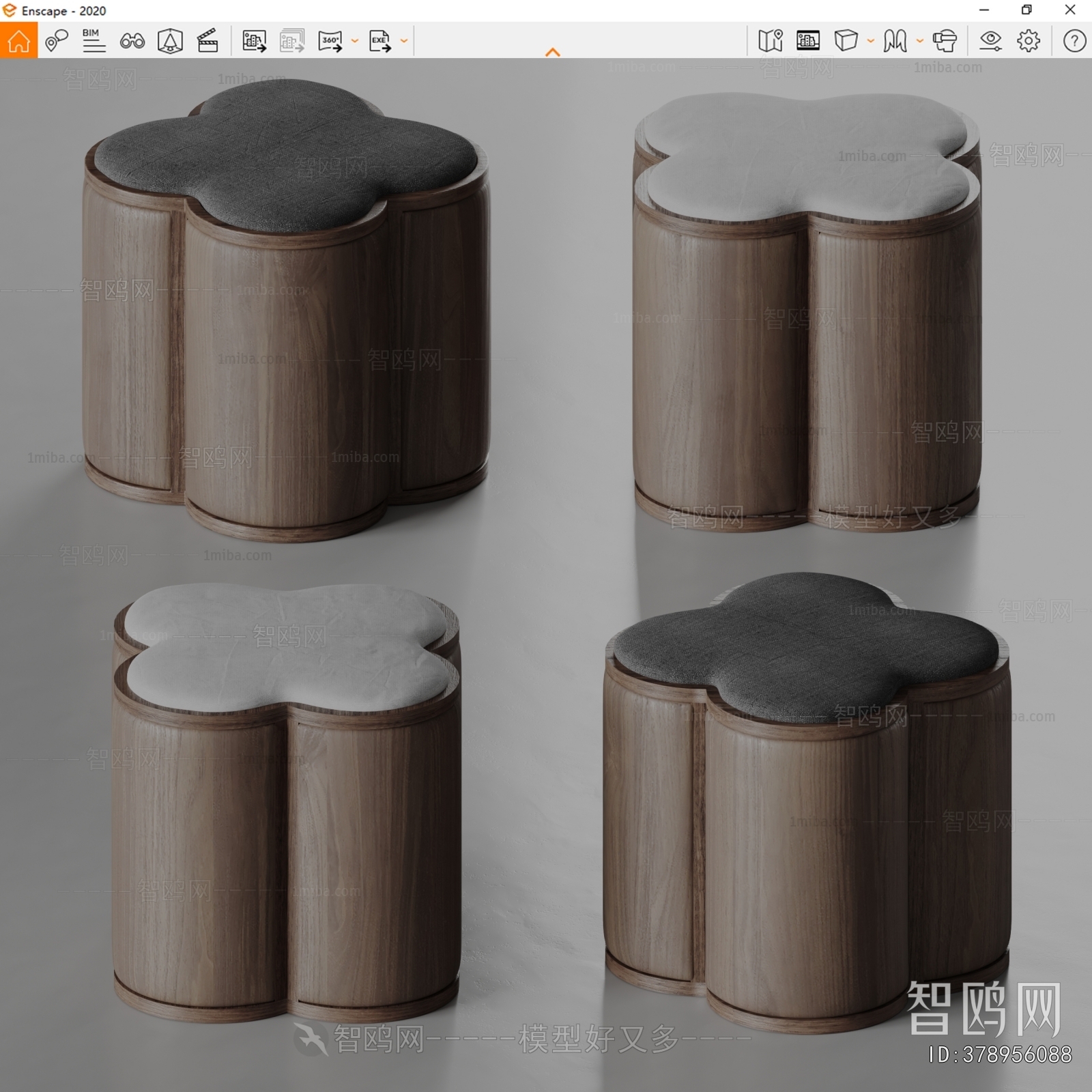The height and width of the screenshot is (1092, 1092).
Task: Open the collaborative annotations tool
Action: click(x=57, y=41)
